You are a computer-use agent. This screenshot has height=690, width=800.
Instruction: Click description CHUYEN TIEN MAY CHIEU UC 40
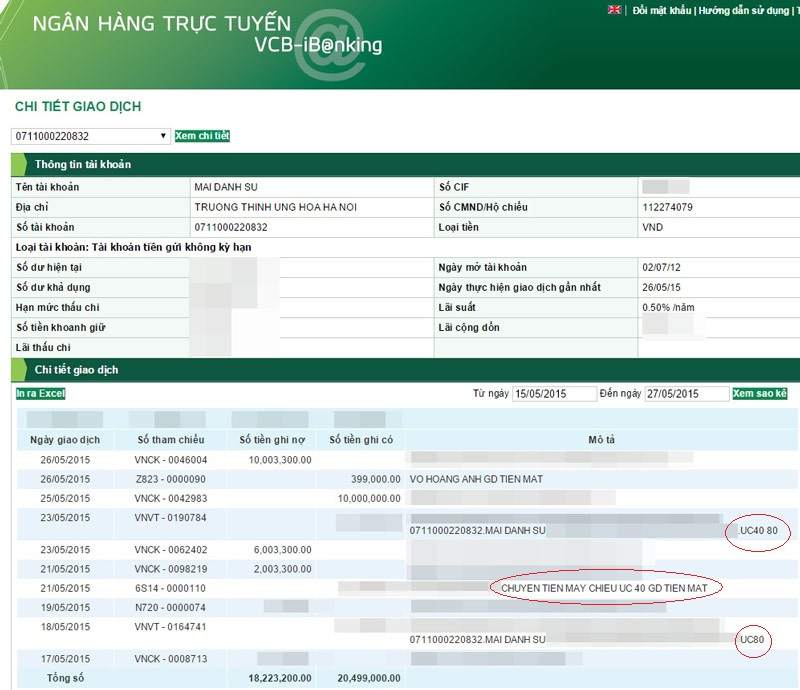click(573, 588)
